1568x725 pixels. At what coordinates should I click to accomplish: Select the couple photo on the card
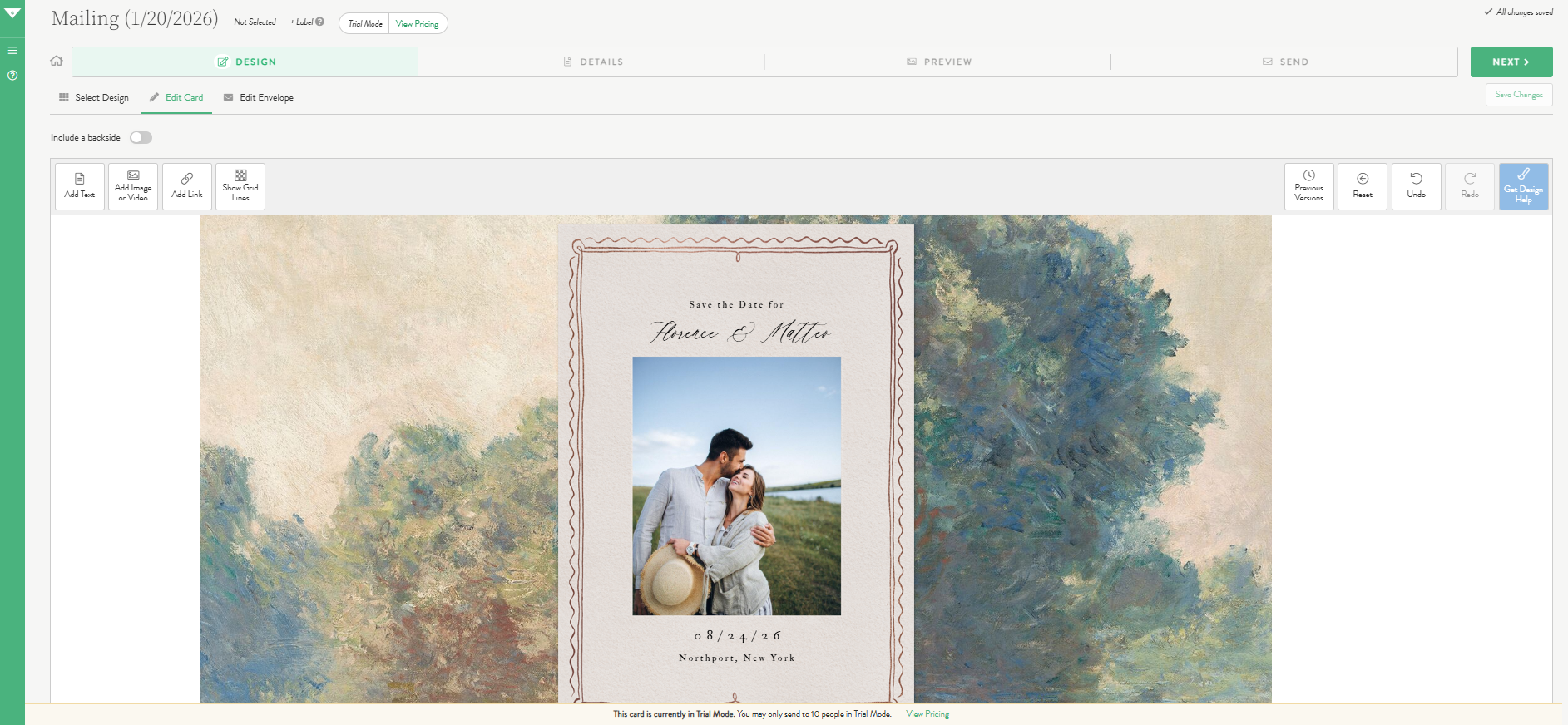(x=737, y=486)
